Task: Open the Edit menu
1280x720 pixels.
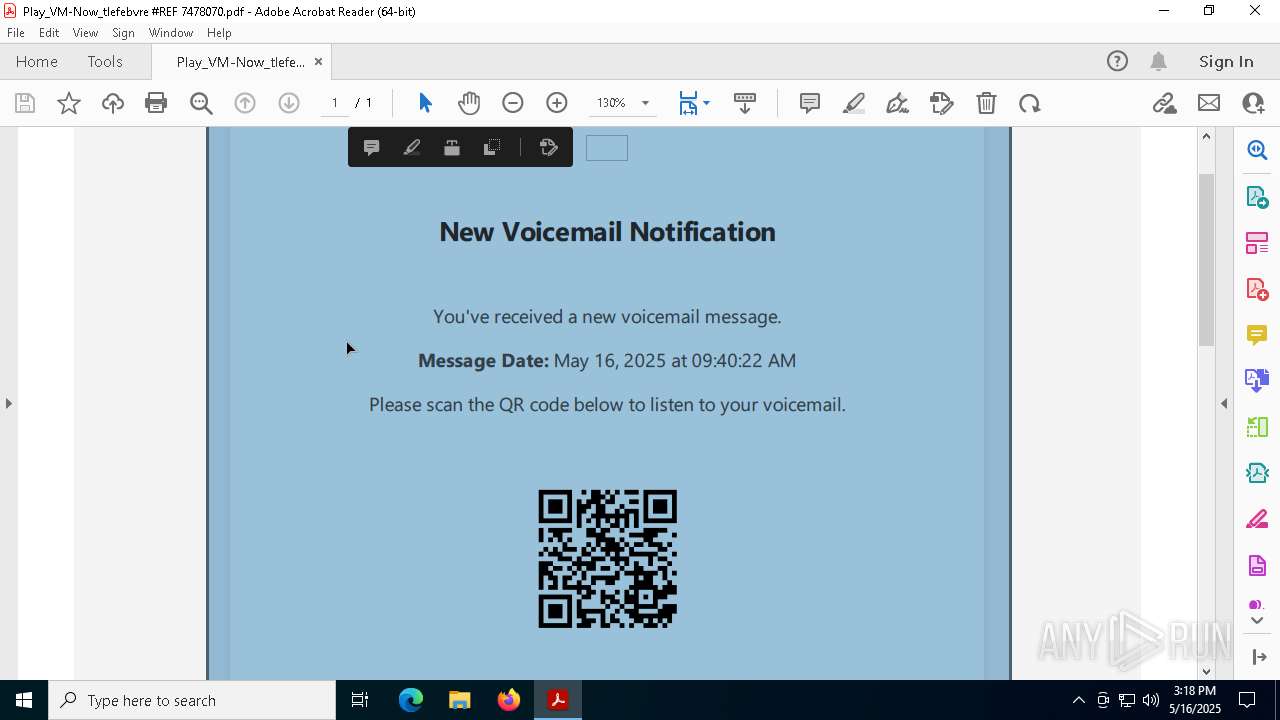Action: click(49, 33)
